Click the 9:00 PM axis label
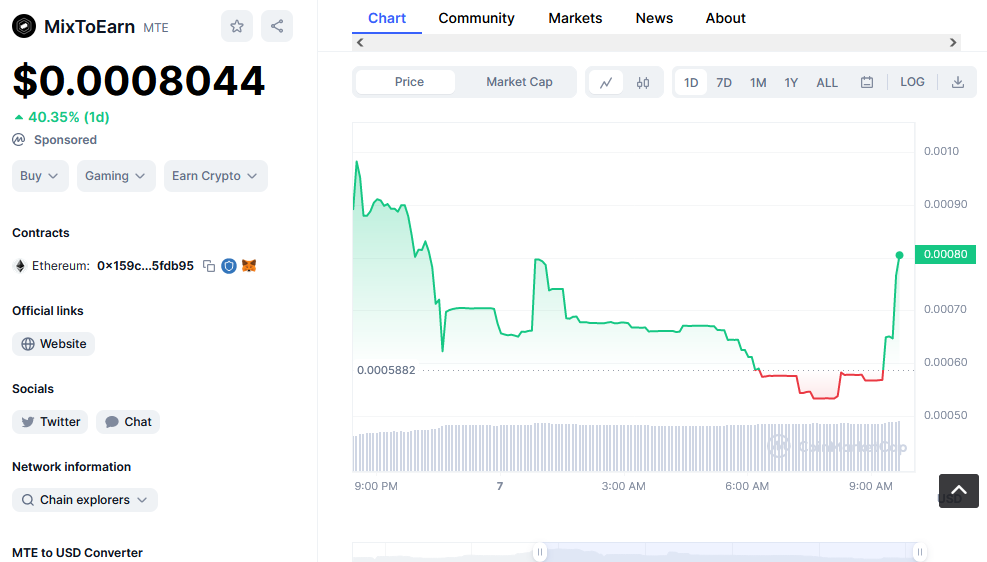Screen dimensions: 987x562 click(376, 486)
